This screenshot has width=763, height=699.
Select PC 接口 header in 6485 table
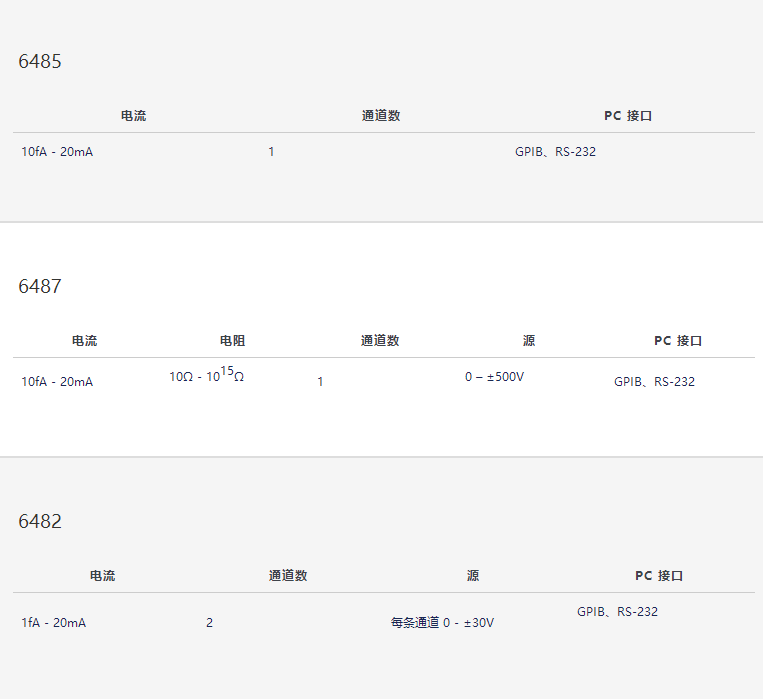pos(628,116)
